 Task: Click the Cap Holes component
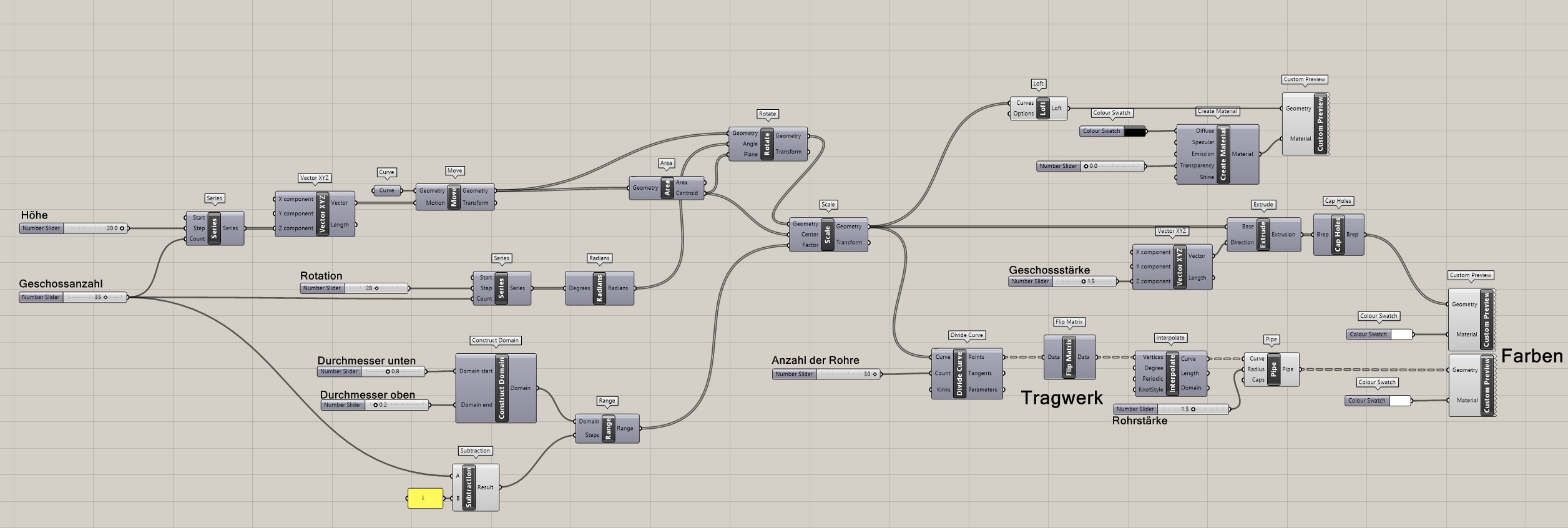click(x=1338, y=235)
